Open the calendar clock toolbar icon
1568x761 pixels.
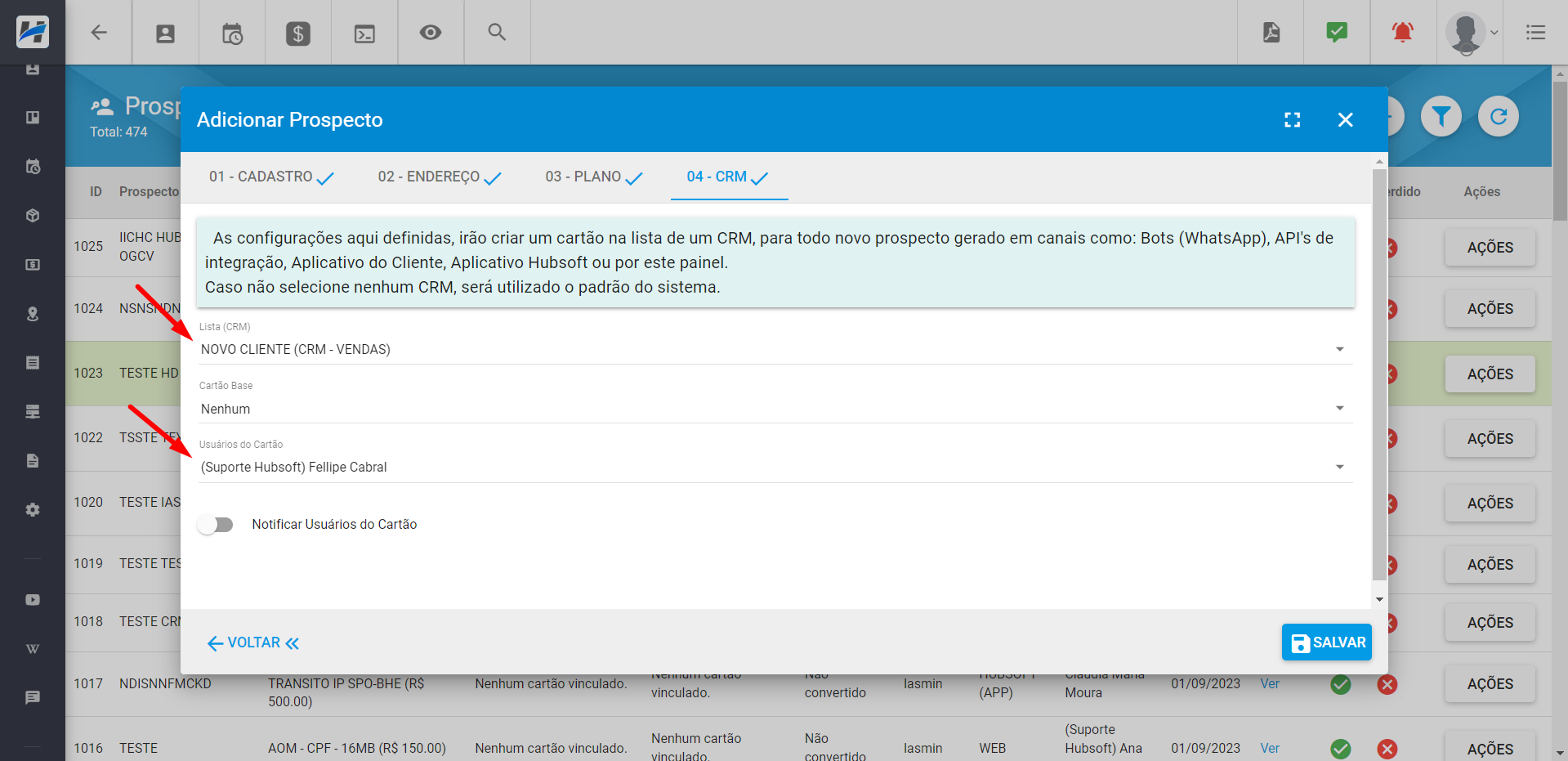[x=232, y=34]
